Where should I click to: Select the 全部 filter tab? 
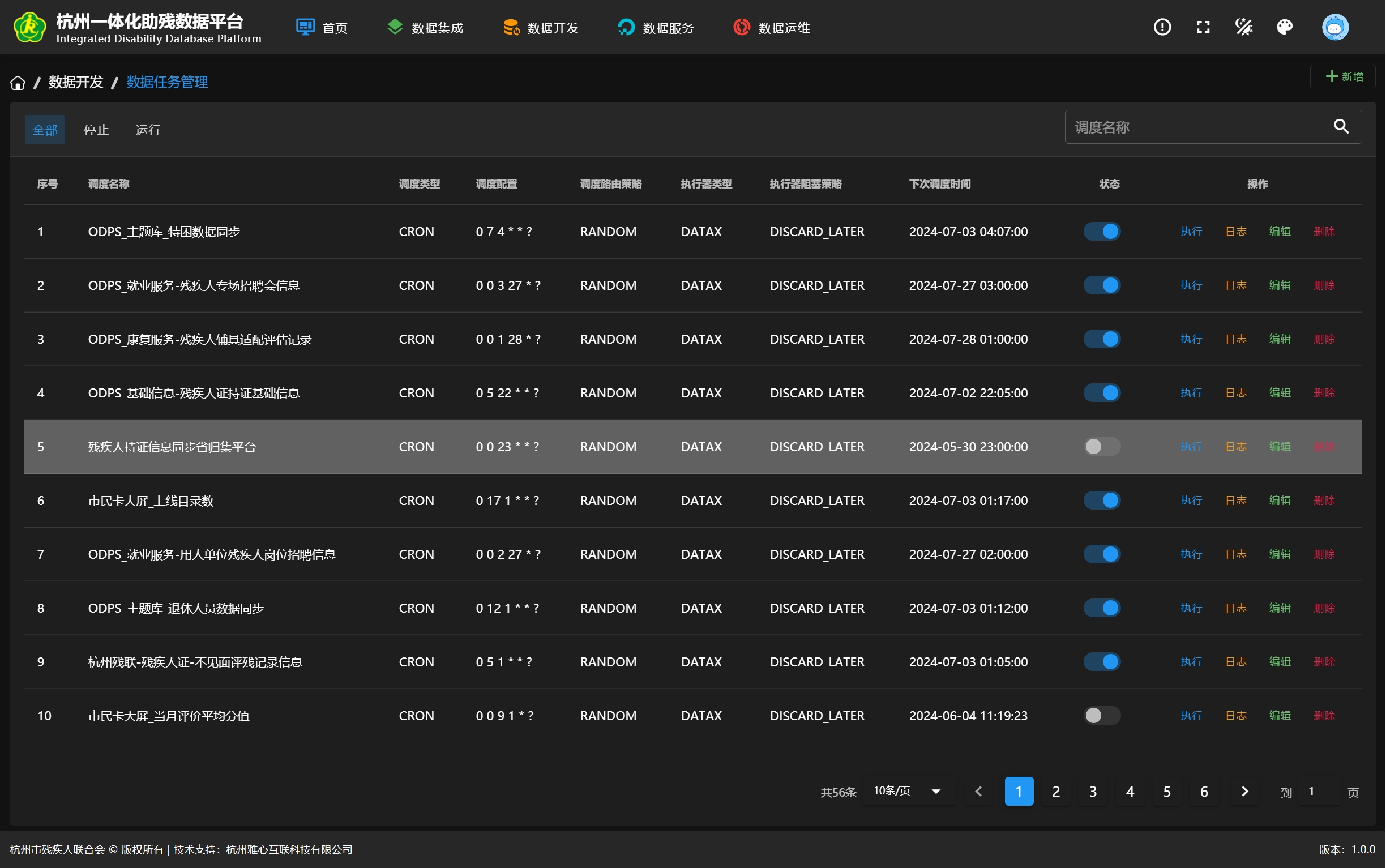tap(45, 130)
